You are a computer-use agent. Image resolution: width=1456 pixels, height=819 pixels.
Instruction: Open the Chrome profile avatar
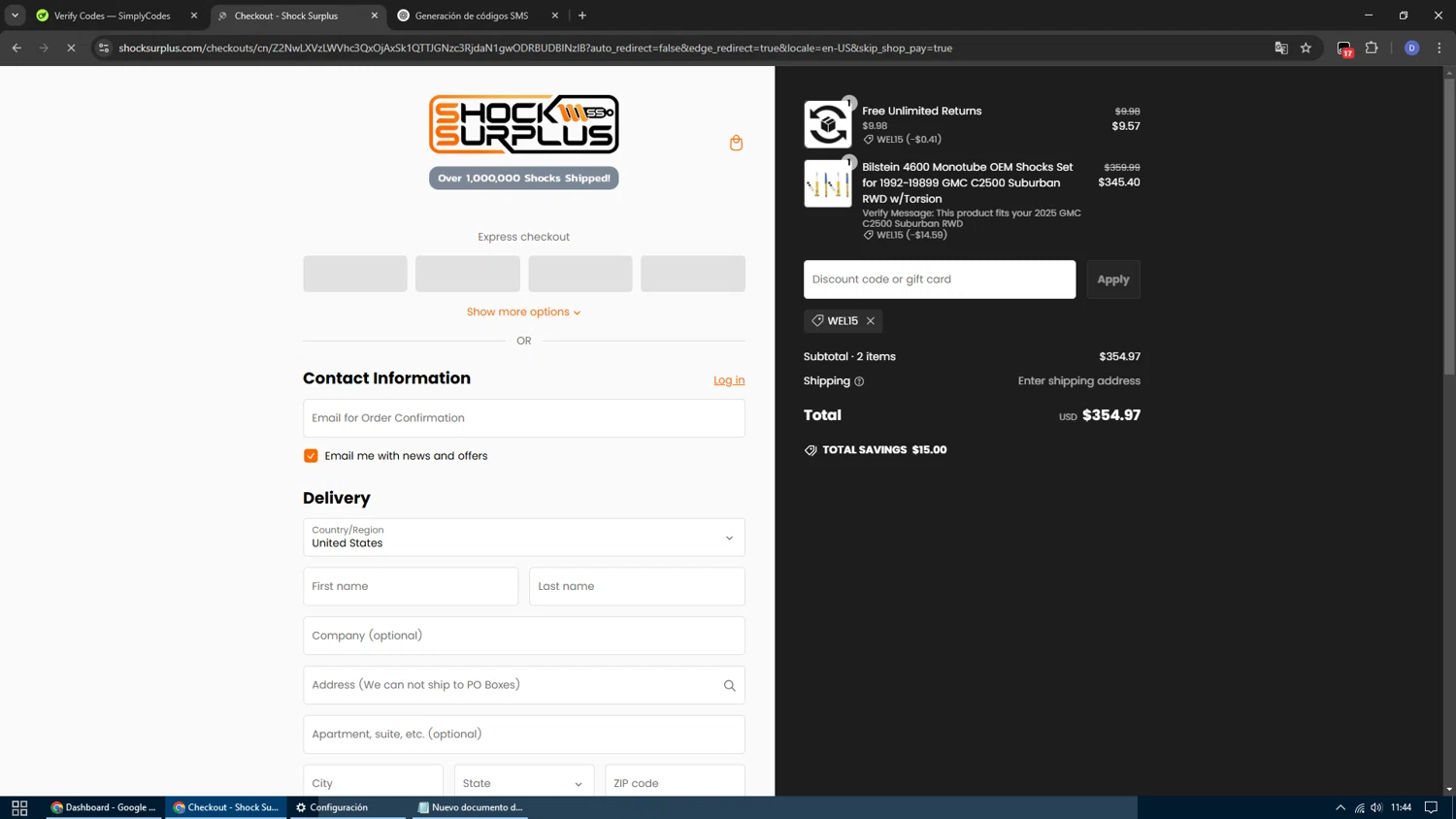1412,48
